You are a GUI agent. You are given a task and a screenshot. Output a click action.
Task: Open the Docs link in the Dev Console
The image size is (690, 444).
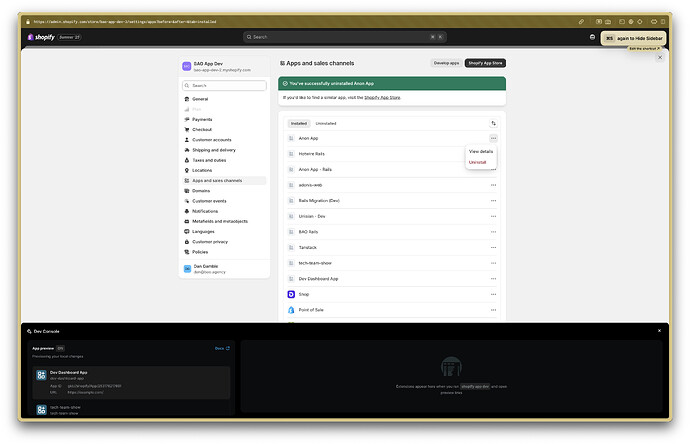[x=222, y=349]
